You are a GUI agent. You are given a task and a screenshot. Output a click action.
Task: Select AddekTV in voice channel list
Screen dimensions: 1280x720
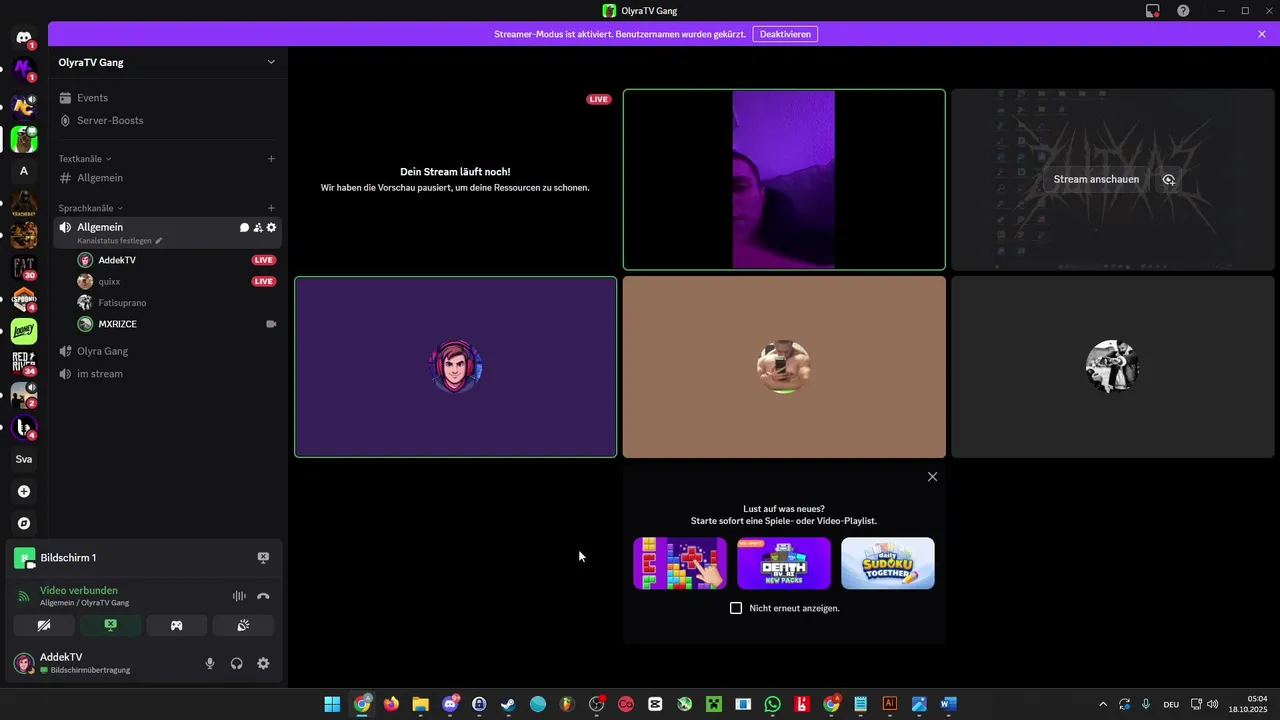click(x=177, y=260)
